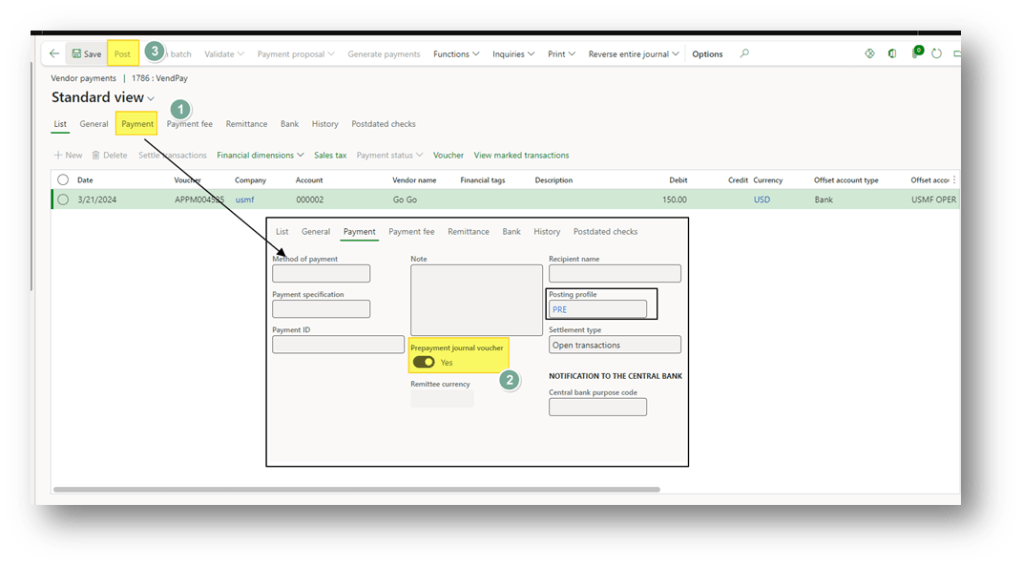Screen dimensions: 1023x567
Task: Click the Posting profile field
Action: tap(597, 310)
